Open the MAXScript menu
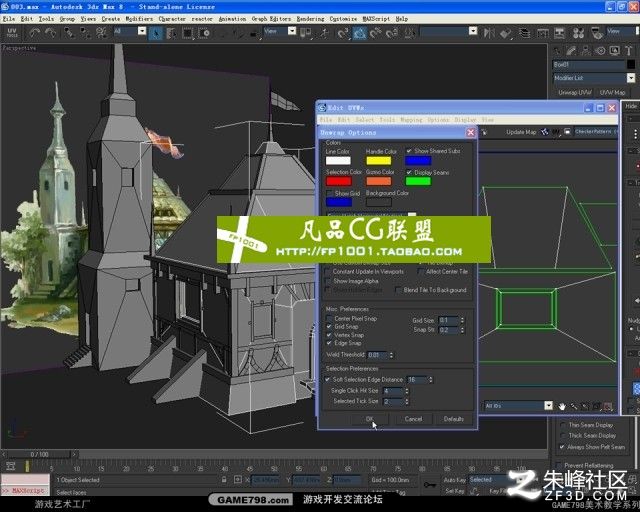This screenshot has height=512, width=640. click(376, 19)
